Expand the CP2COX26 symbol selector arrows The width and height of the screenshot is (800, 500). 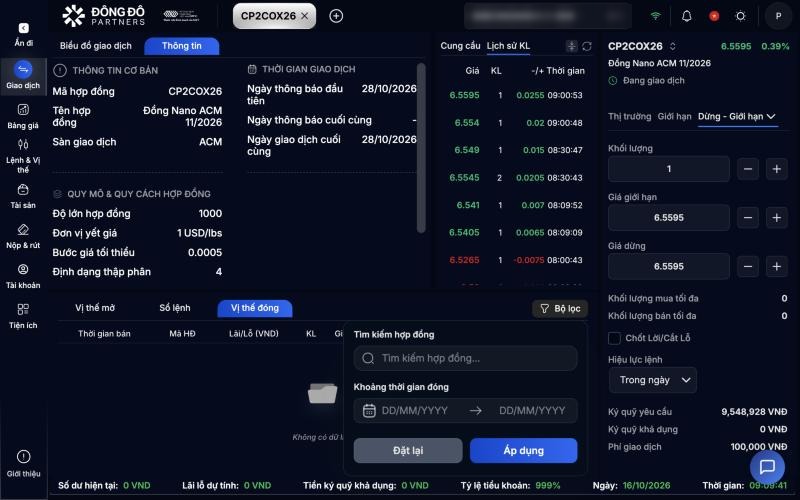click(x=672, y=46)
